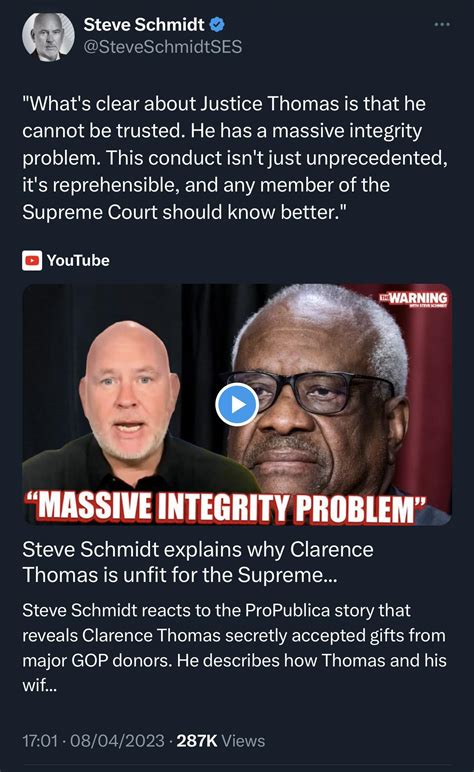Select the Steve Schmidt display name
The width and height of the screenshot is (474, 772).
144,24
